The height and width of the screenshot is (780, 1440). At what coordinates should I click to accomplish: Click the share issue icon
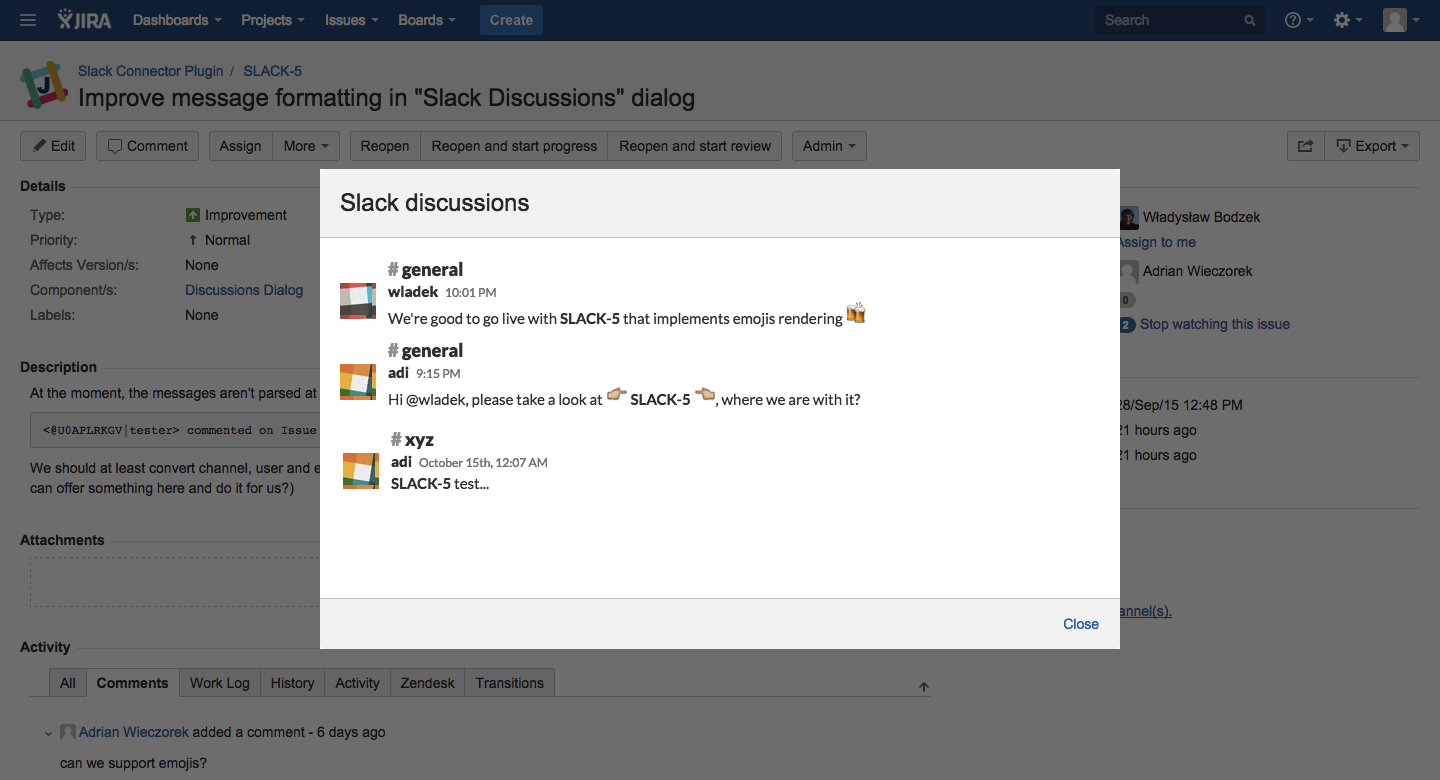(x=1305, y=146)
